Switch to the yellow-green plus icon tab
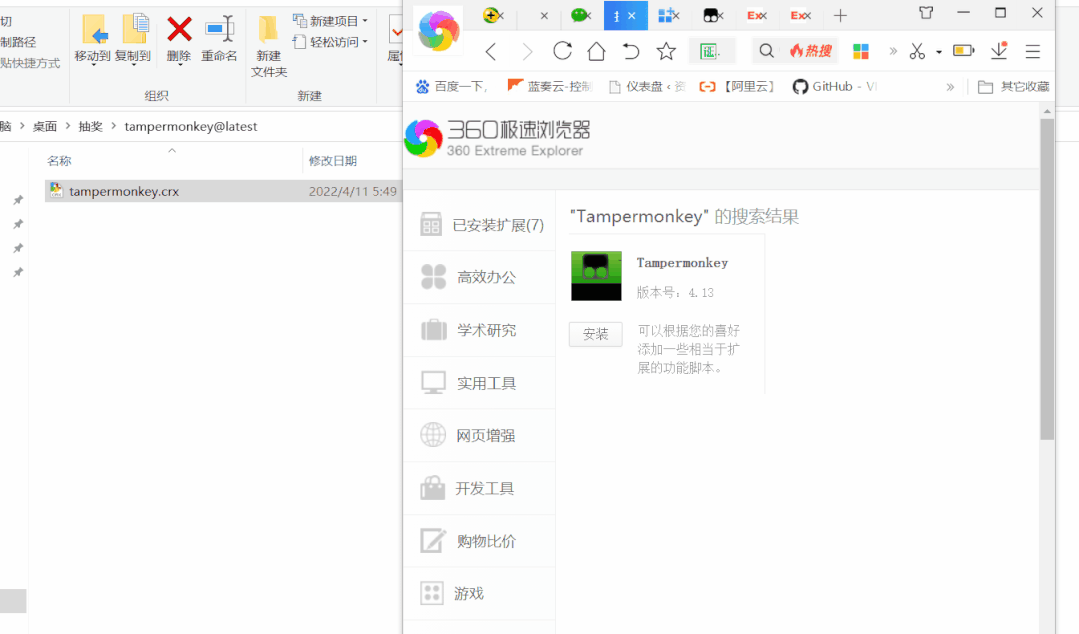 (491, 15)
